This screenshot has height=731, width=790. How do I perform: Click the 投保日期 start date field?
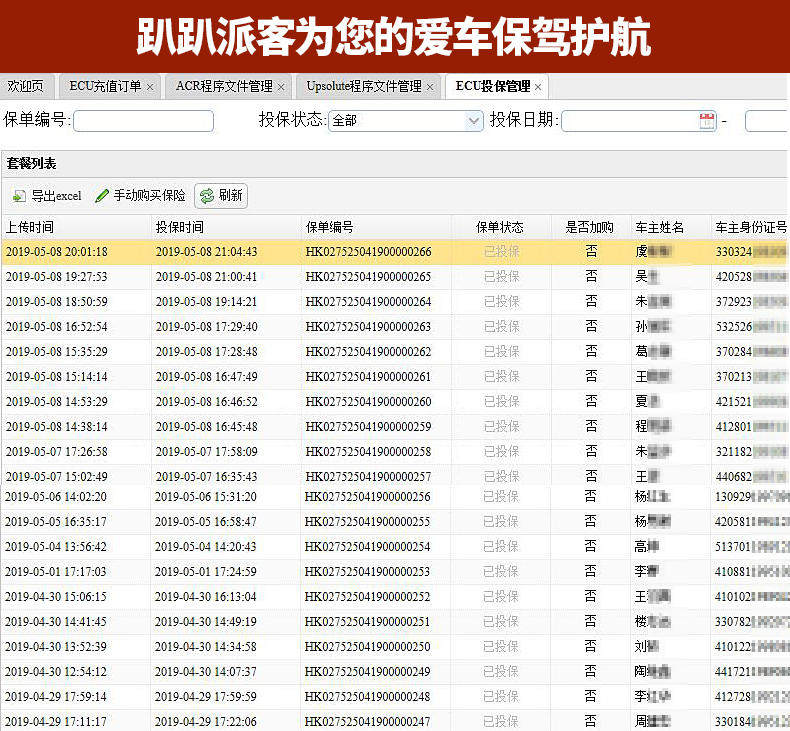click(x=639, y=121)
